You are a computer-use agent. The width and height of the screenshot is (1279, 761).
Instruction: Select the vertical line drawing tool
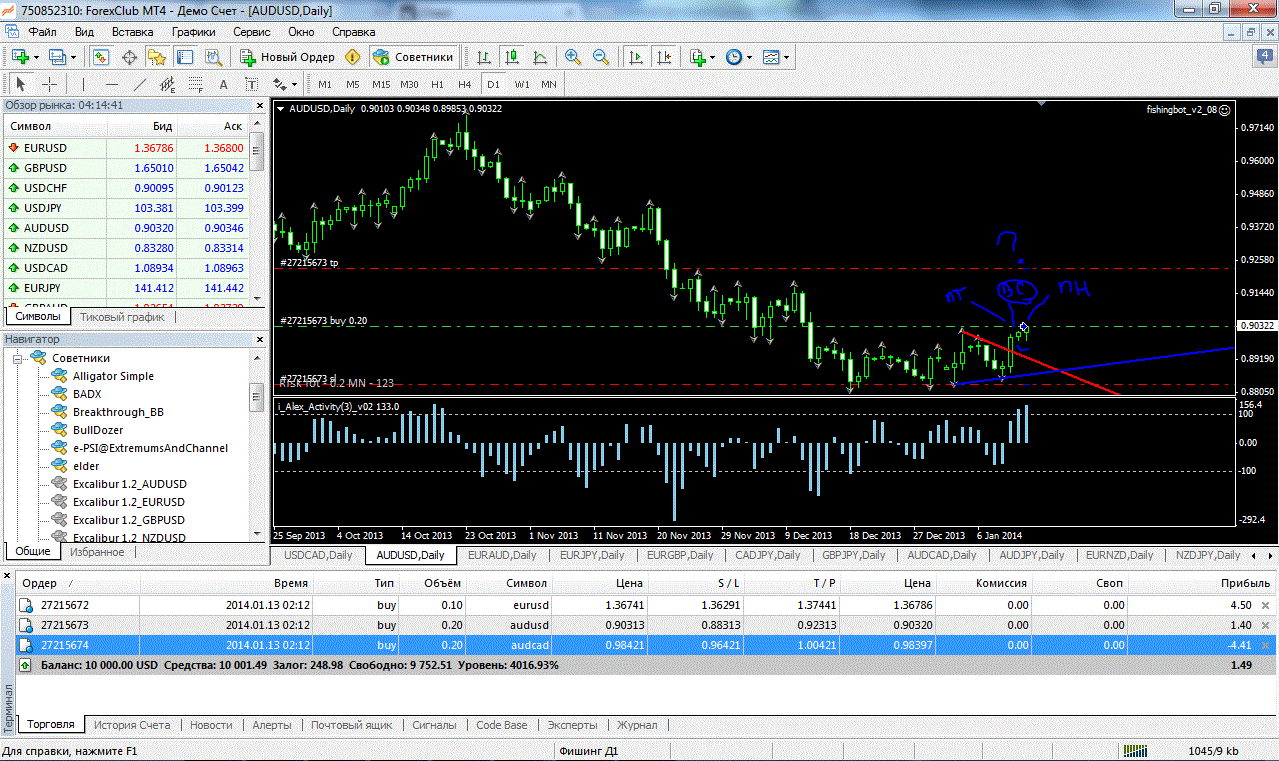pos(83,85)
